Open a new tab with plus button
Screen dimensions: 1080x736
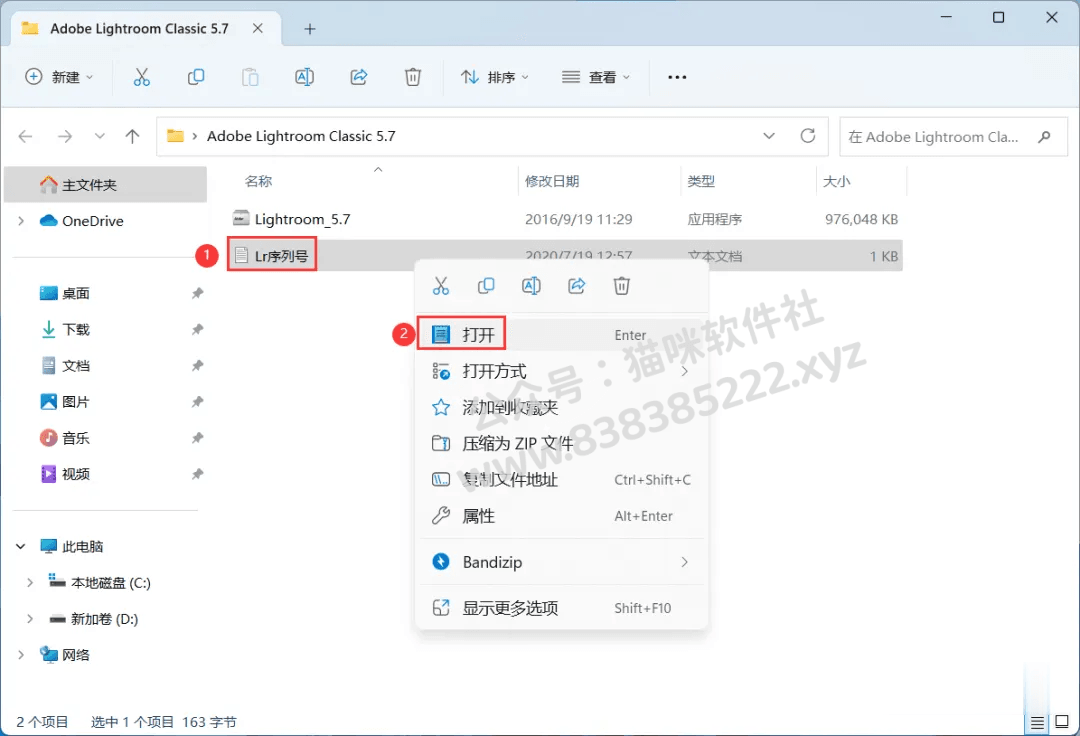310,29
